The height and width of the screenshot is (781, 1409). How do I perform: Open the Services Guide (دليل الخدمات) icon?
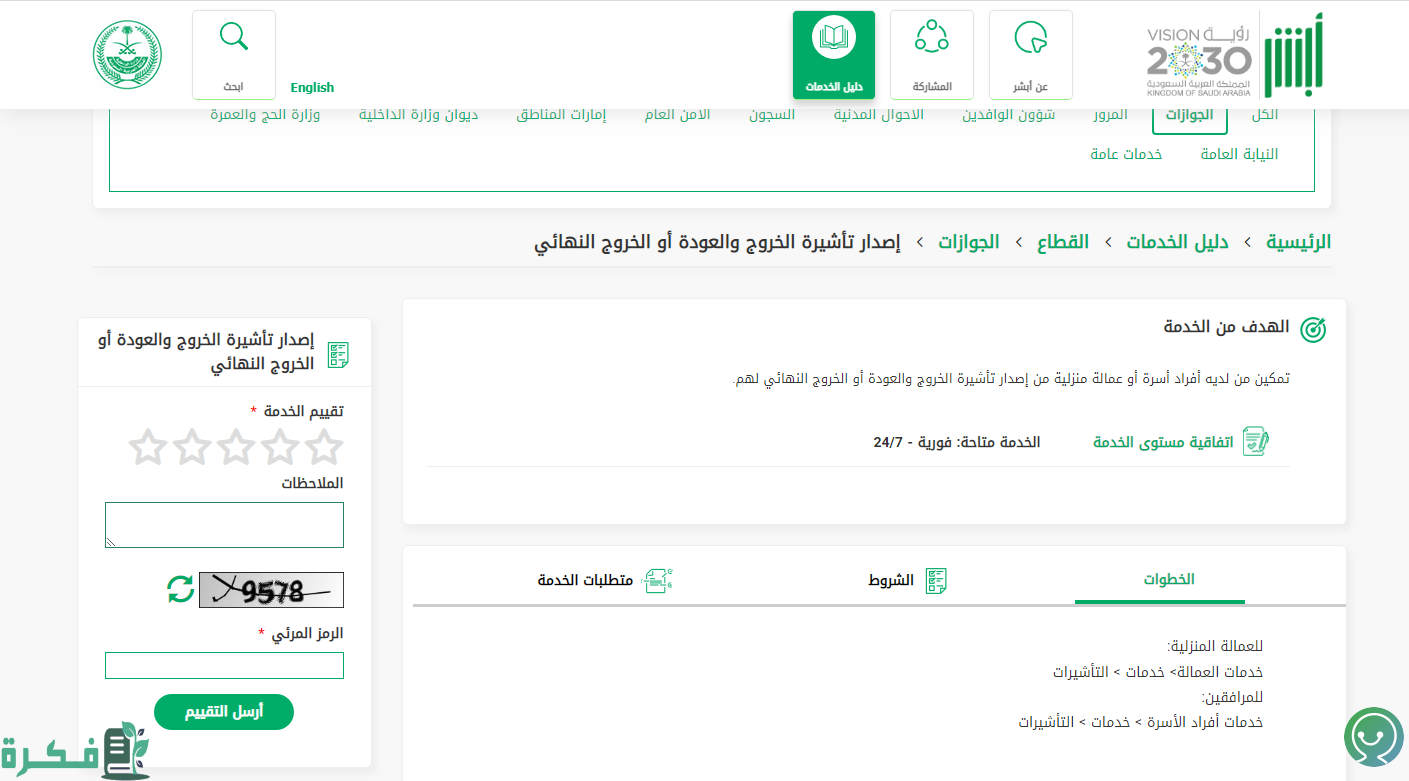coord(833,40)
